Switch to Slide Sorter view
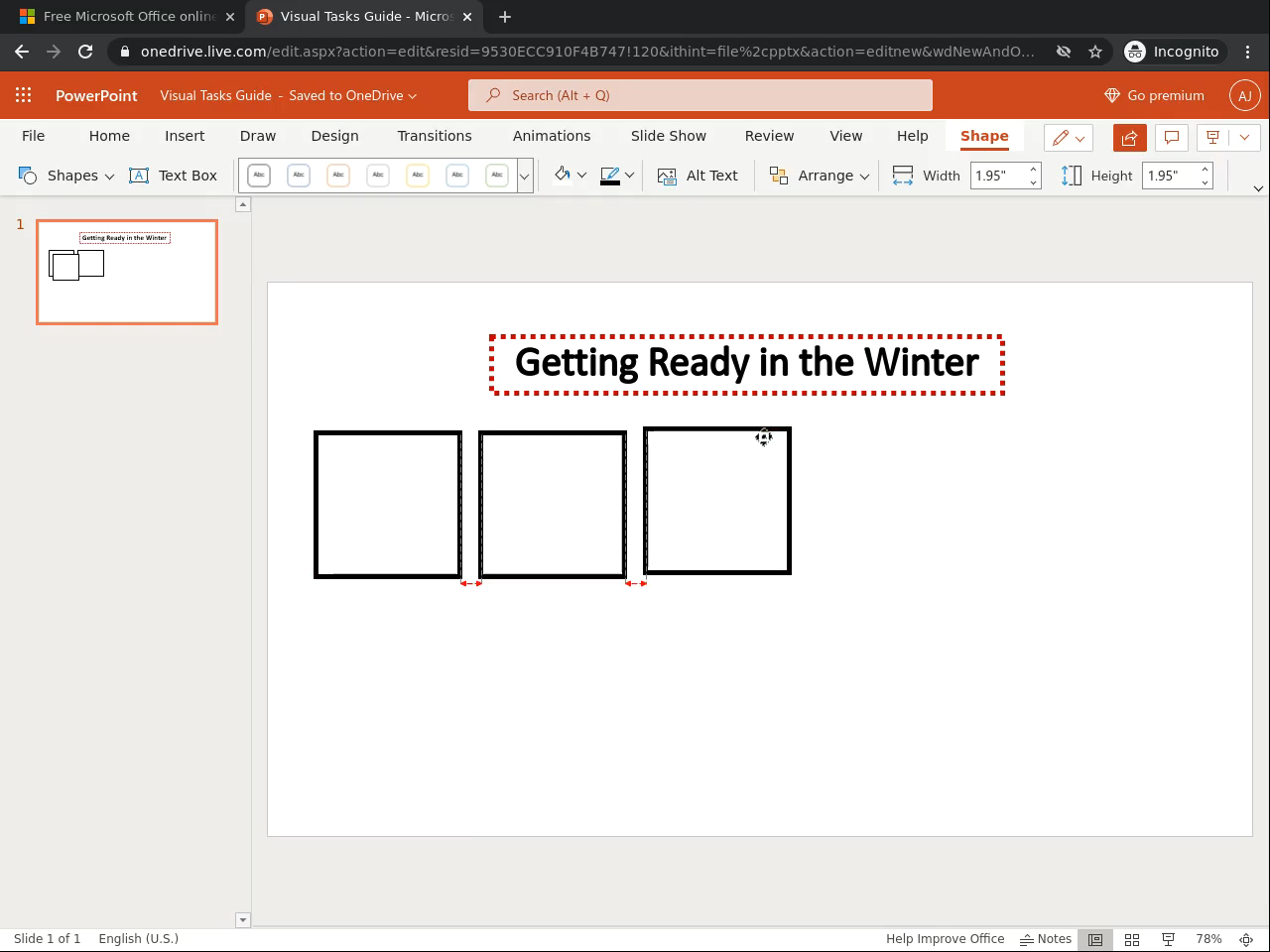 click(x=1131, y=939)
